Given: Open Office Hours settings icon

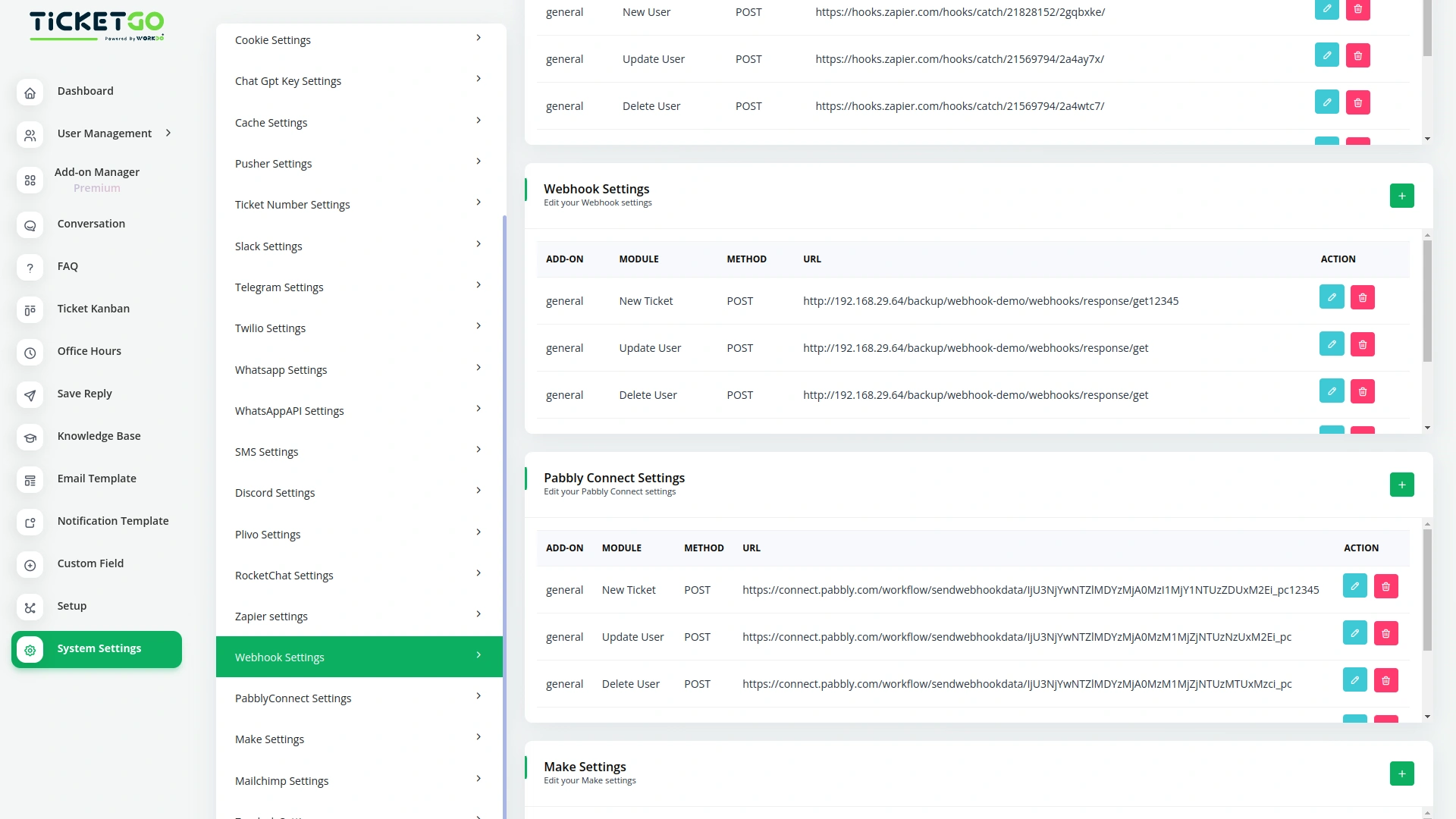Looking at the screenshot, I should 30,353.
